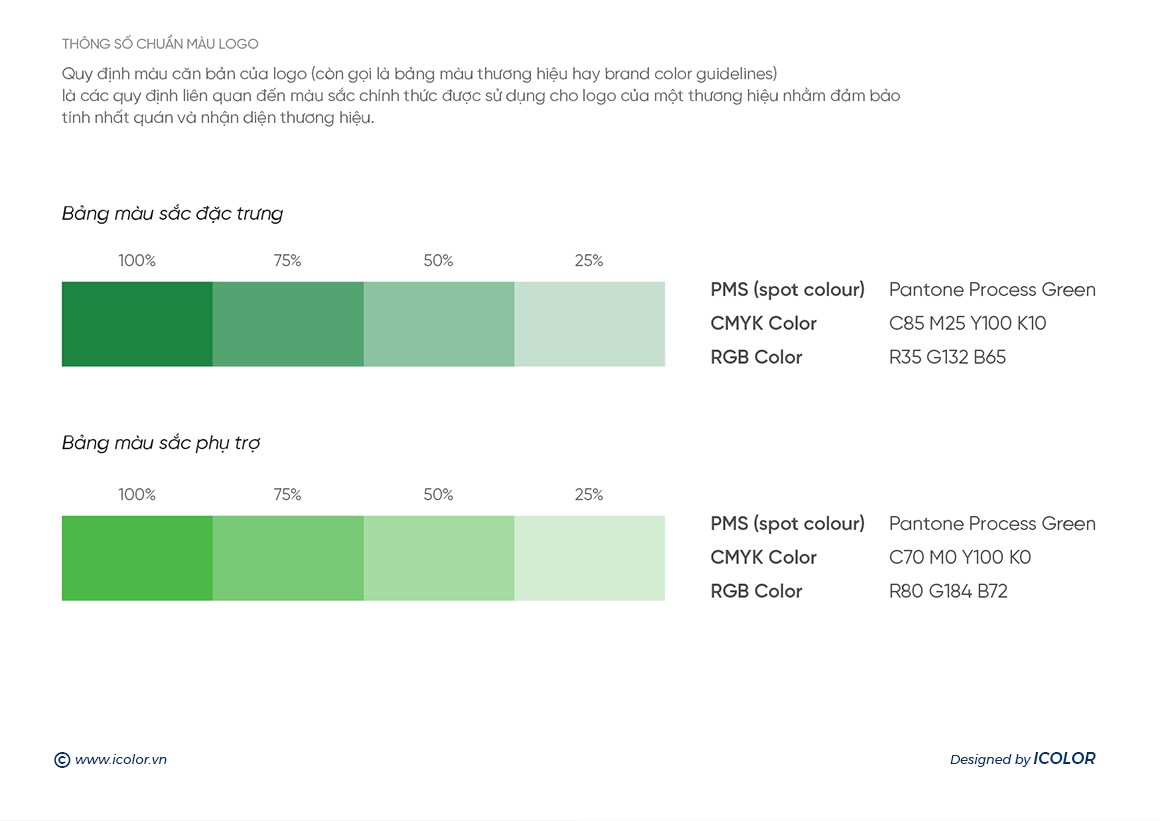Click the 100% label above the primary palette
Image resolution: width=1160 pixels, height=821 pixels.
(137, 261)
